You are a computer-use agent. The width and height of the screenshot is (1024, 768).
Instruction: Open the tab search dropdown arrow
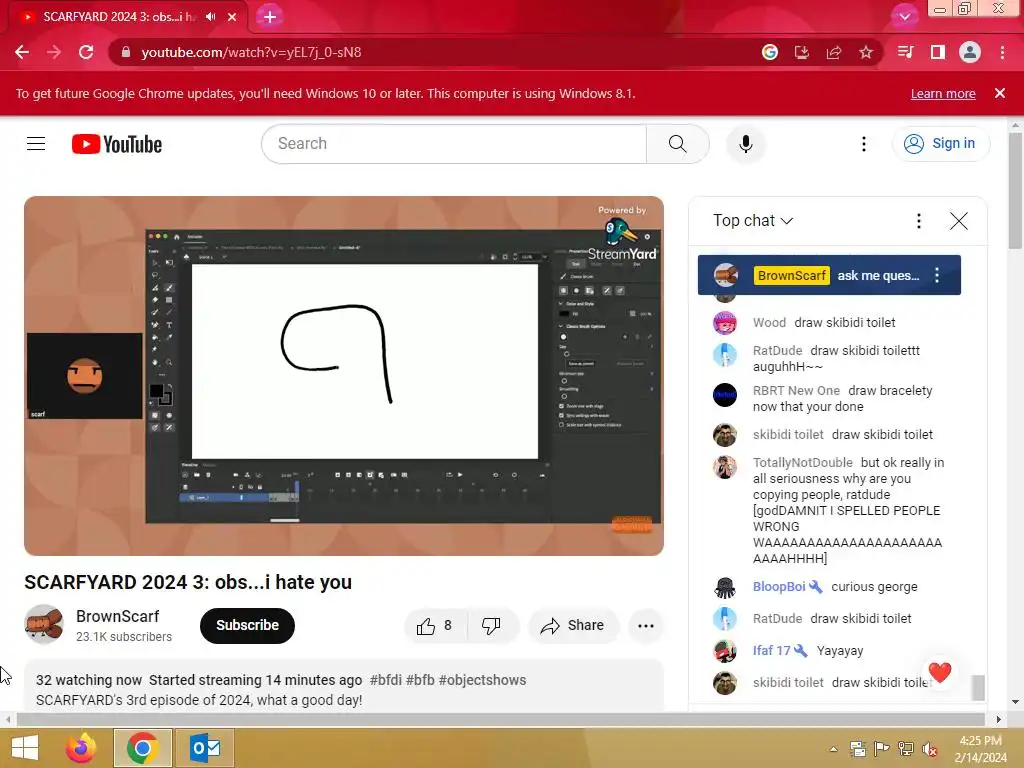tap(904, 17)
